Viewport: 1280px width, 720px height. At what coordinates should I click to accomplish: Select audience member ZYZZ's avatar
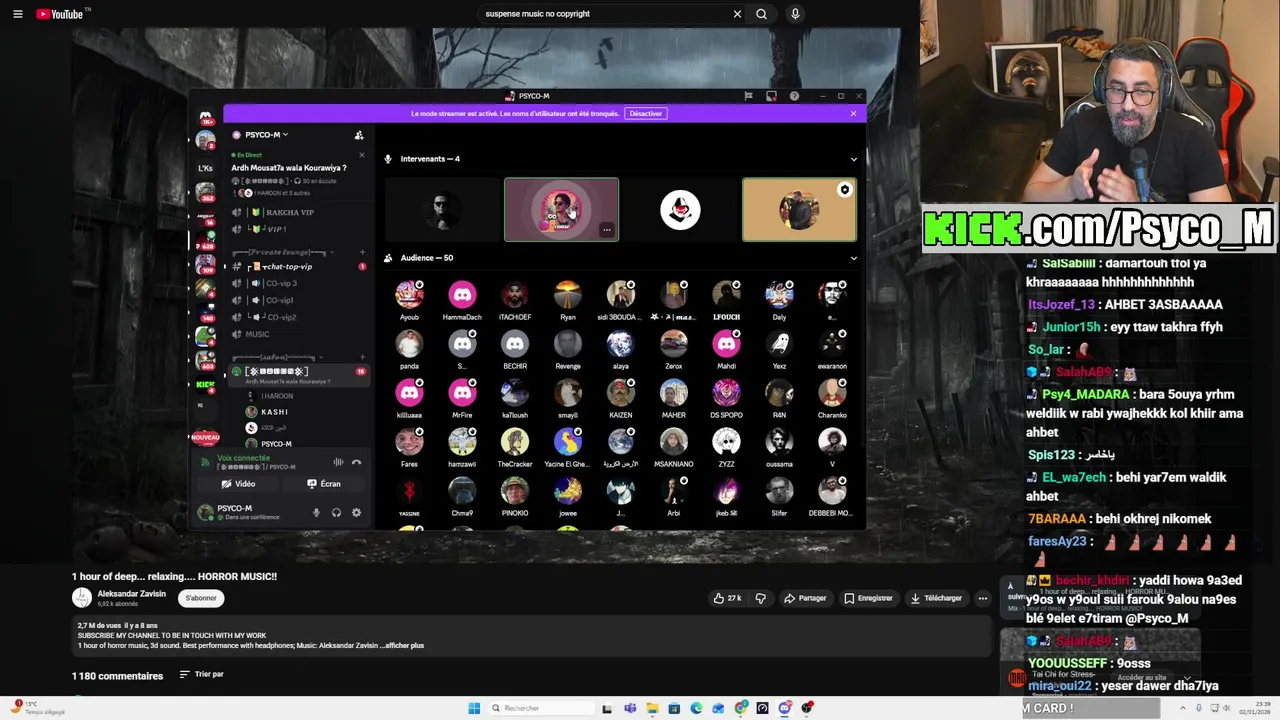pyautogui.click(x=726, y=441)
